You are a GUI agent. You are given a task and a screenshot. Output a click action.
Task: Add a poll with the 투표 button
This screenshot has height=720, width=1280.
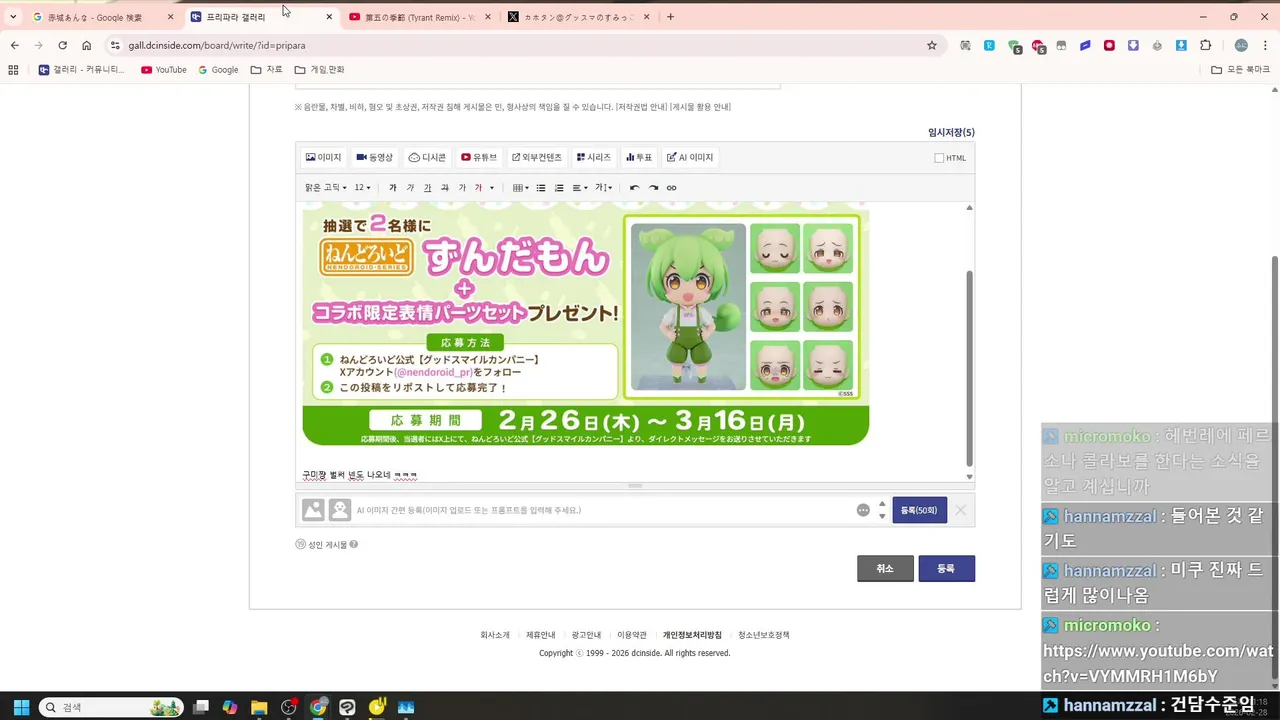639,157
